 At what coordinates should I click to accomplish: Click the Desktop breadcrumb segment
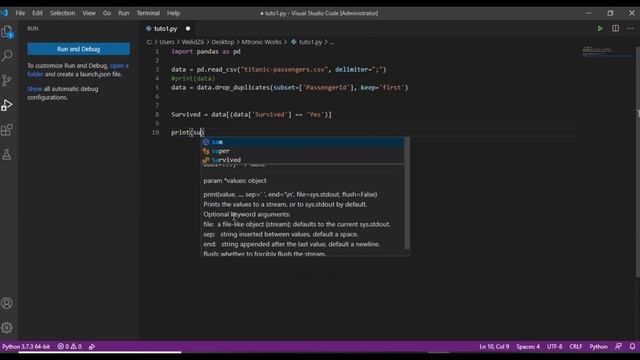222,42
